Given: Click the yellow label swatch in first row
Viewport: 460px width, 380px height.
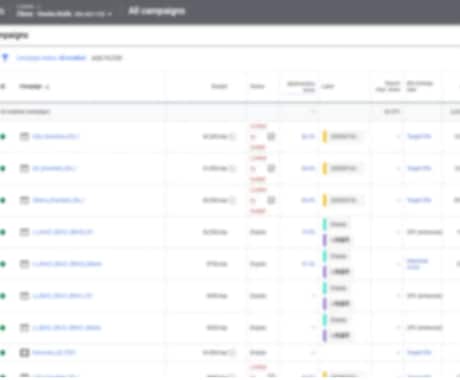Looking at the screenshot, I should (x=325, y=136).
